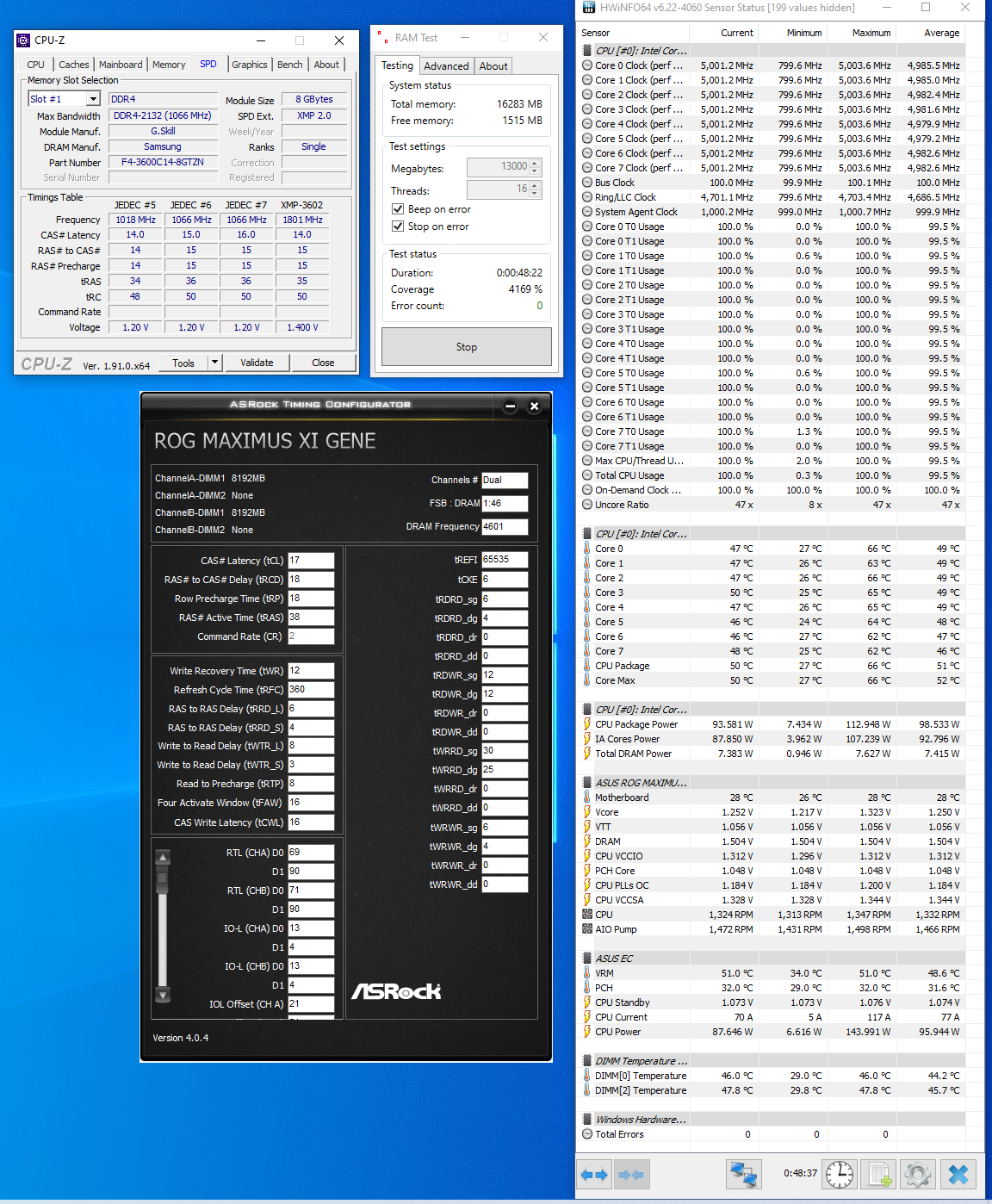
Task: Click the icon beside Uncore Ratio row
Action: click(x=587, y=505)
